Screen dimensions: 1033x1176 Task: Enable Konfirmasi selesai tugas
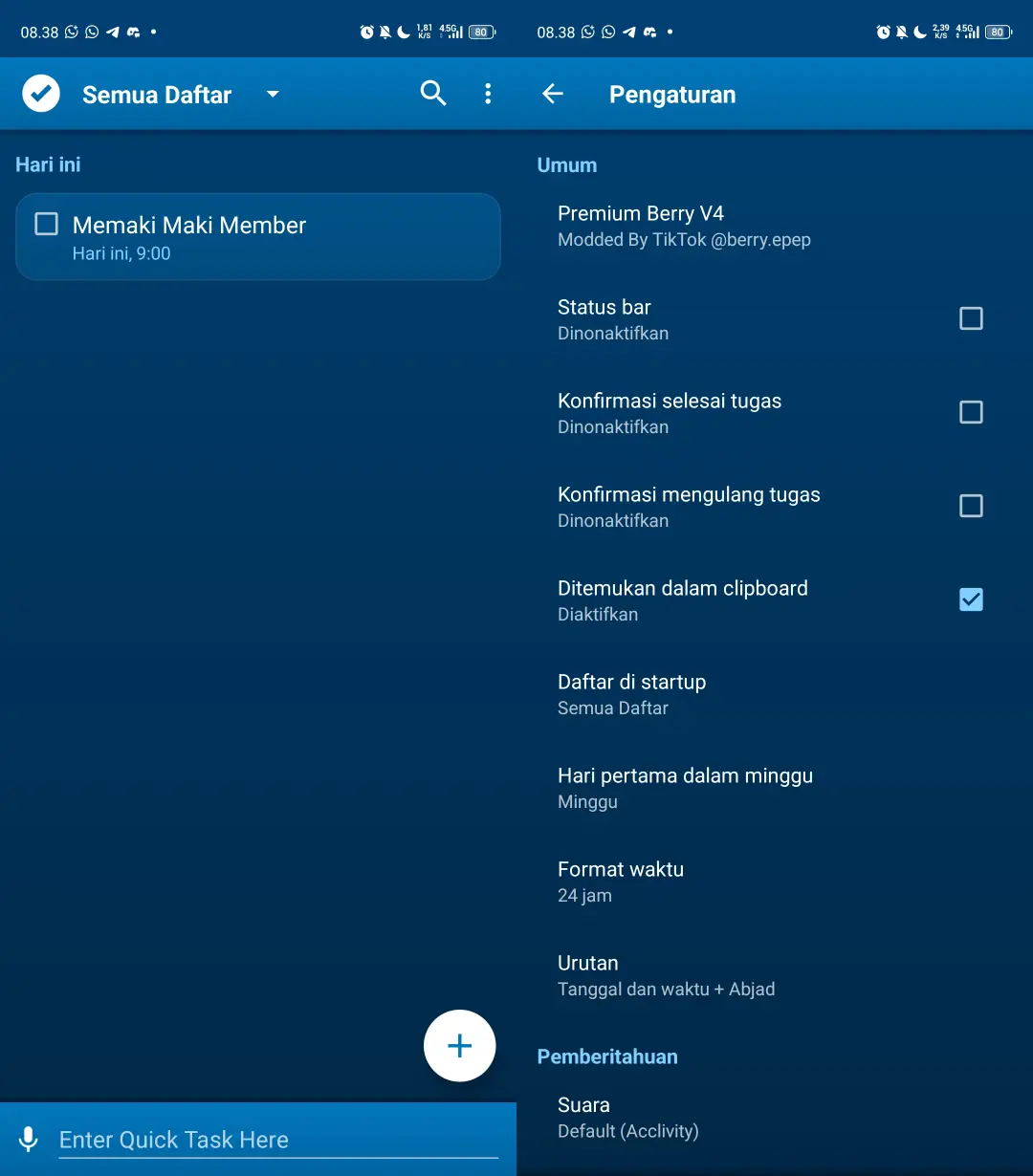pos(971,412)
